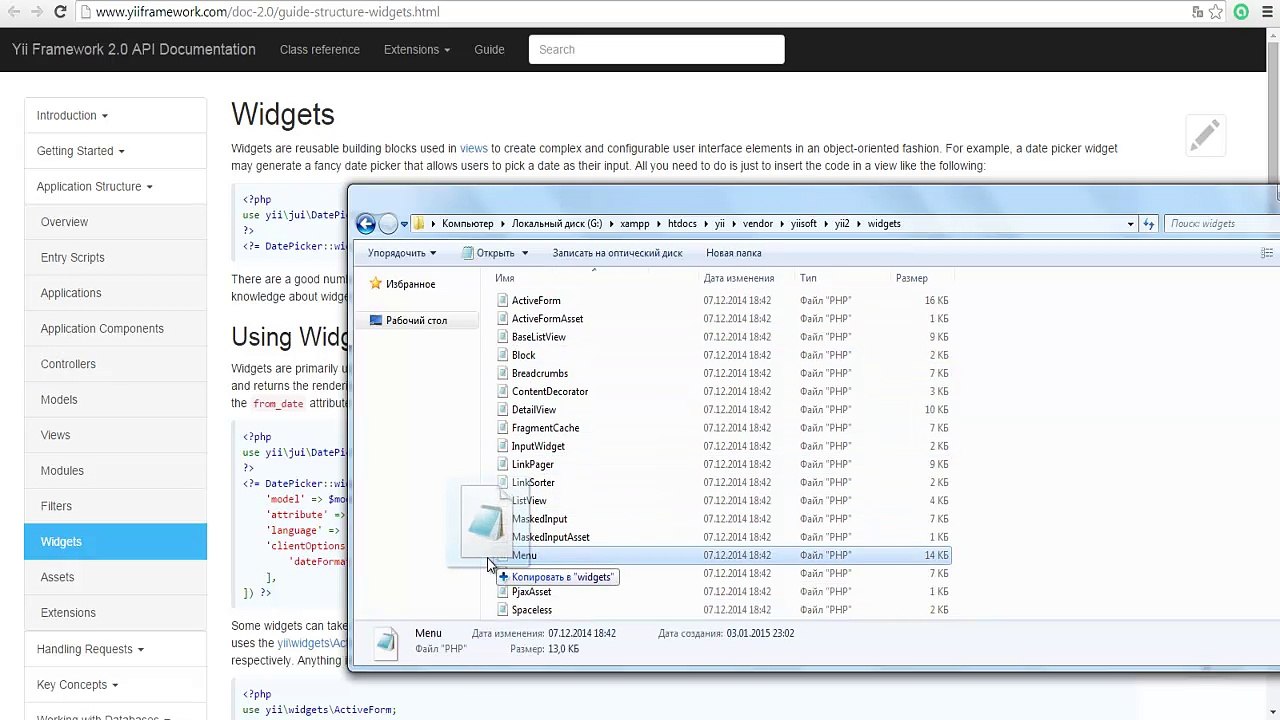
Task: Click the Поиск: widgets search box
Action: click(1220, 224)
